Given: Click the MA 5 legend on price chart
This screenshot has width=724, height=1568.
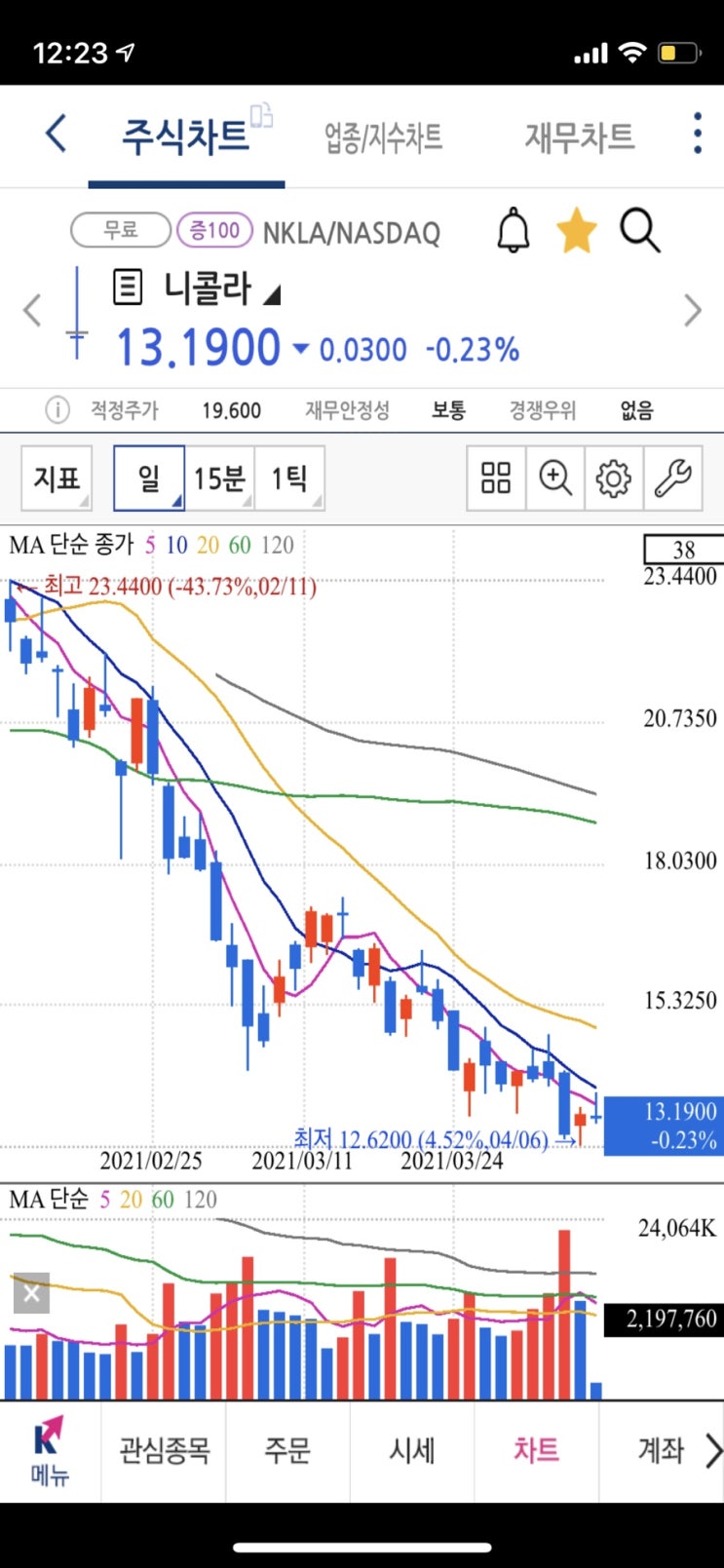Looking at the screenshot, I should [150, 545].
